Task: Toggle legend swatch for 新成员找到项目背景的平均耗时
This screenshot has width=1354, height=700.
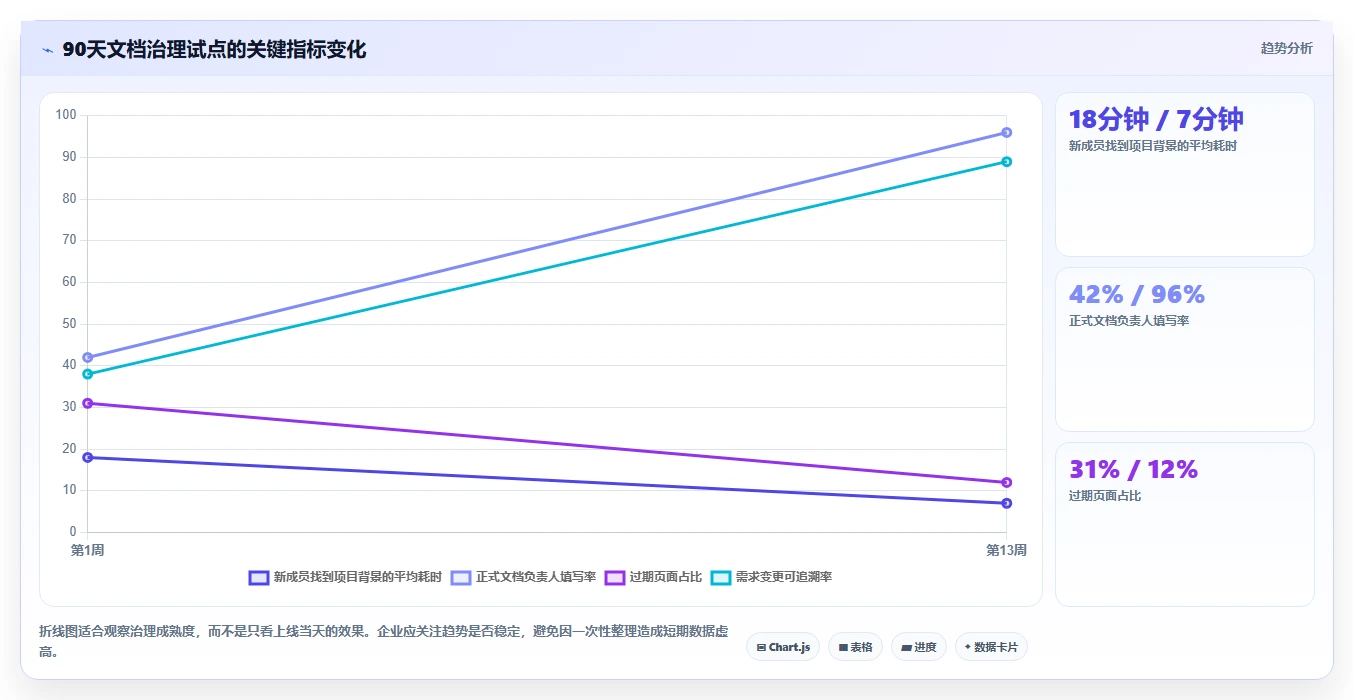Action: pyautogui.click(x=259, y=577)
